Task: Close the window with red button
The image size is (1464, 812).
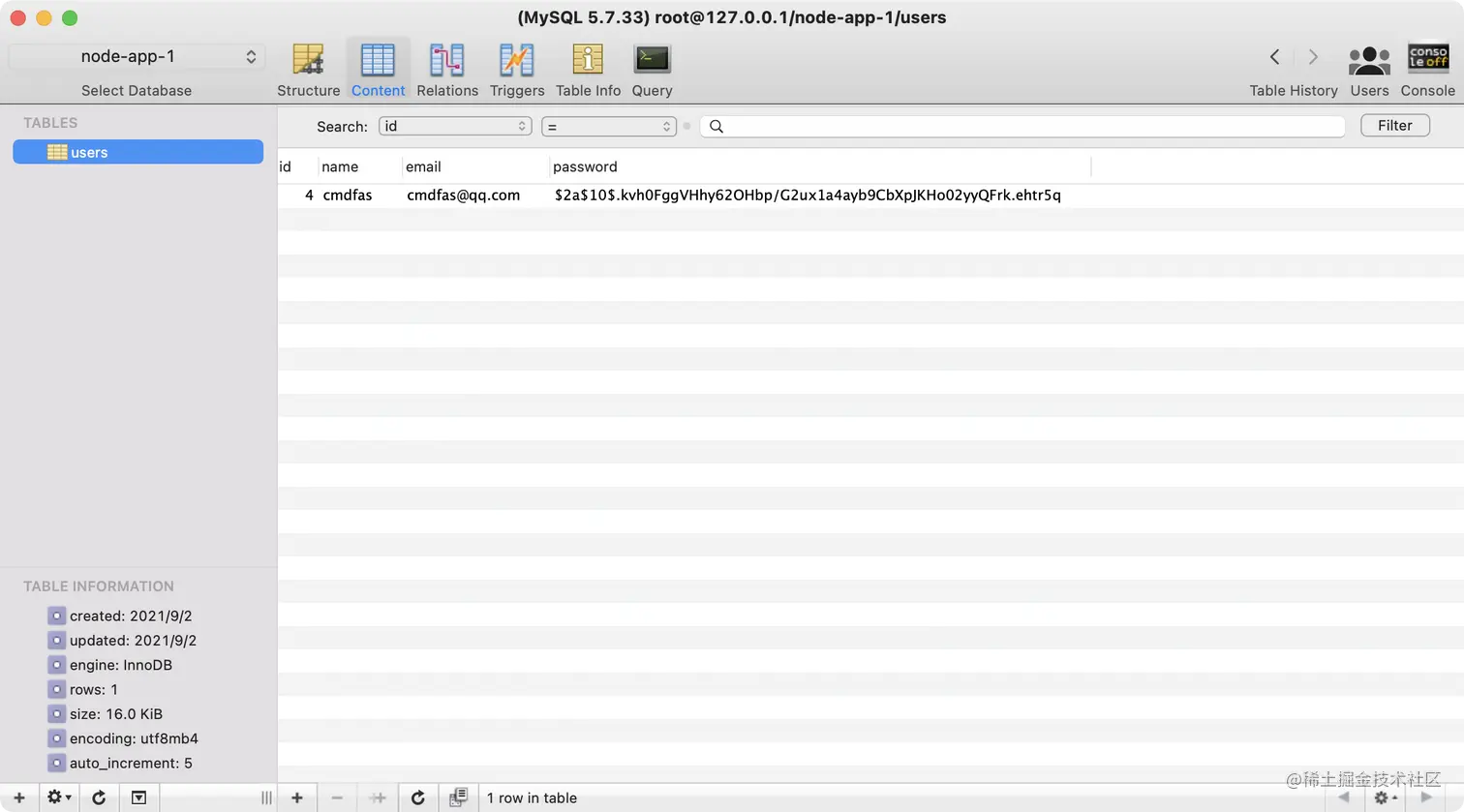Action: pos(17,17)
